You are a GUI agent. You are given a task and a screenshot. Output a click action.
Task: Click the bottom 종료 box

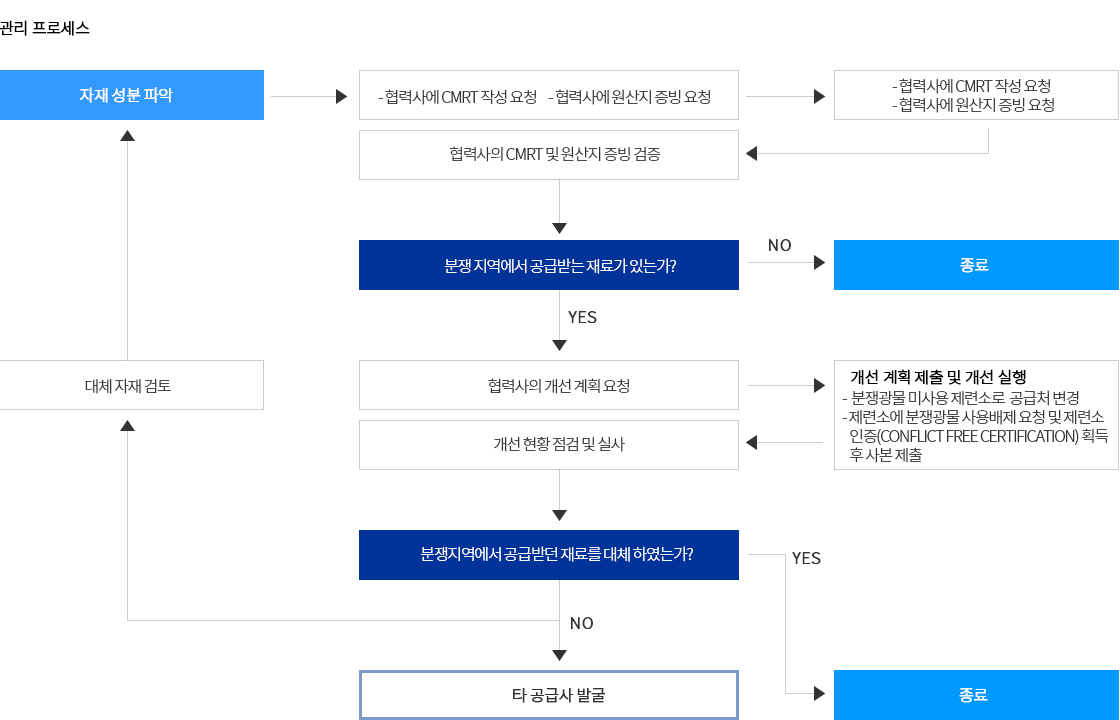(976, 695)
